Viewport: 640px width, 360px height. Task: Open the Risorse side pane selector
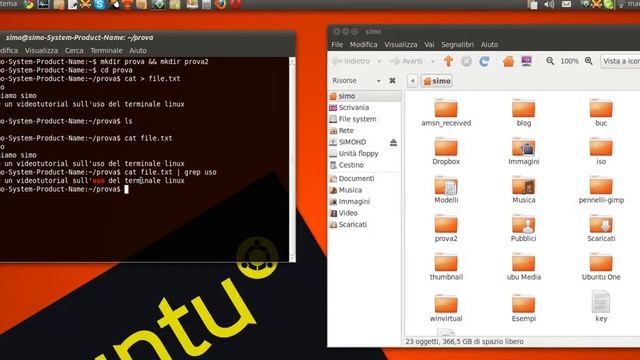click(356, 80)
